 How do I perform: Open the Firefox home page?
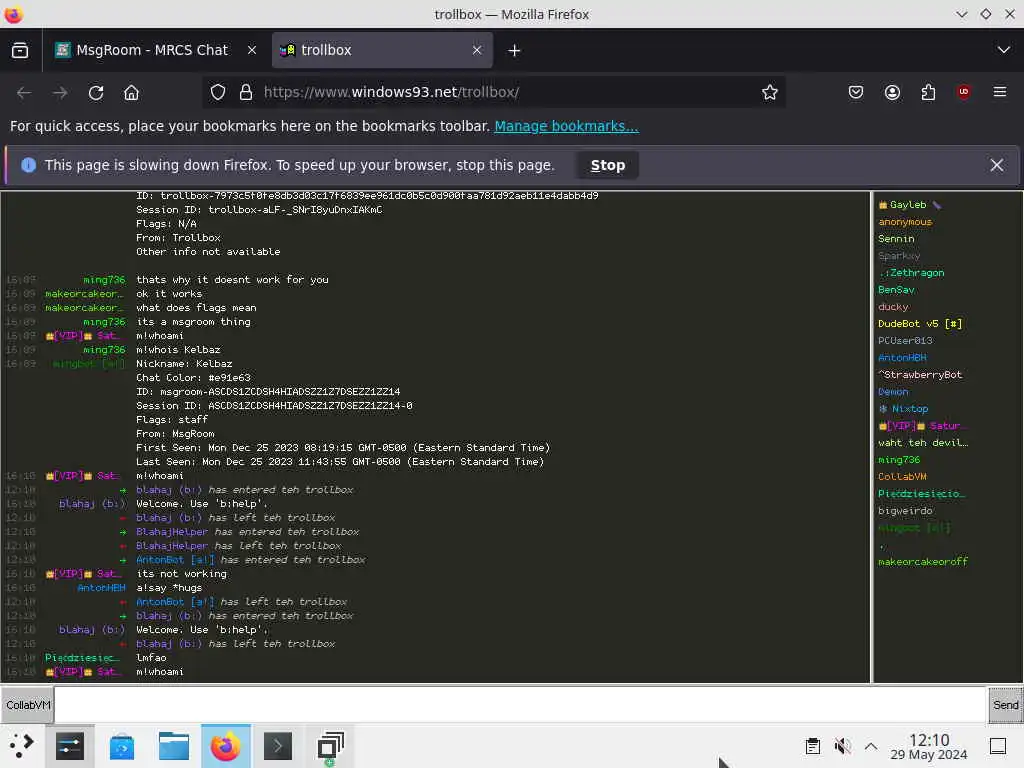pos(131,93)
